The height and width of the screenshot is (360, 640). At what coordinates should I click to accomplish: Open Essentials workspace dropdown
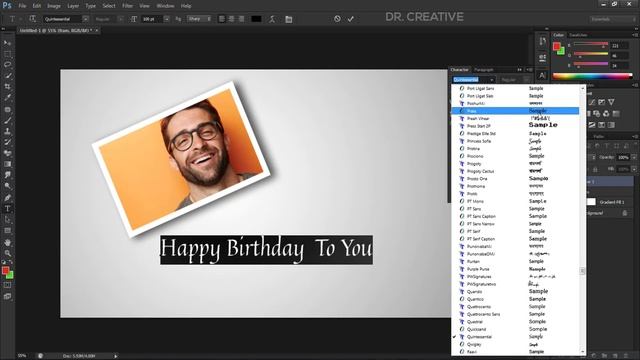(613, 19)
